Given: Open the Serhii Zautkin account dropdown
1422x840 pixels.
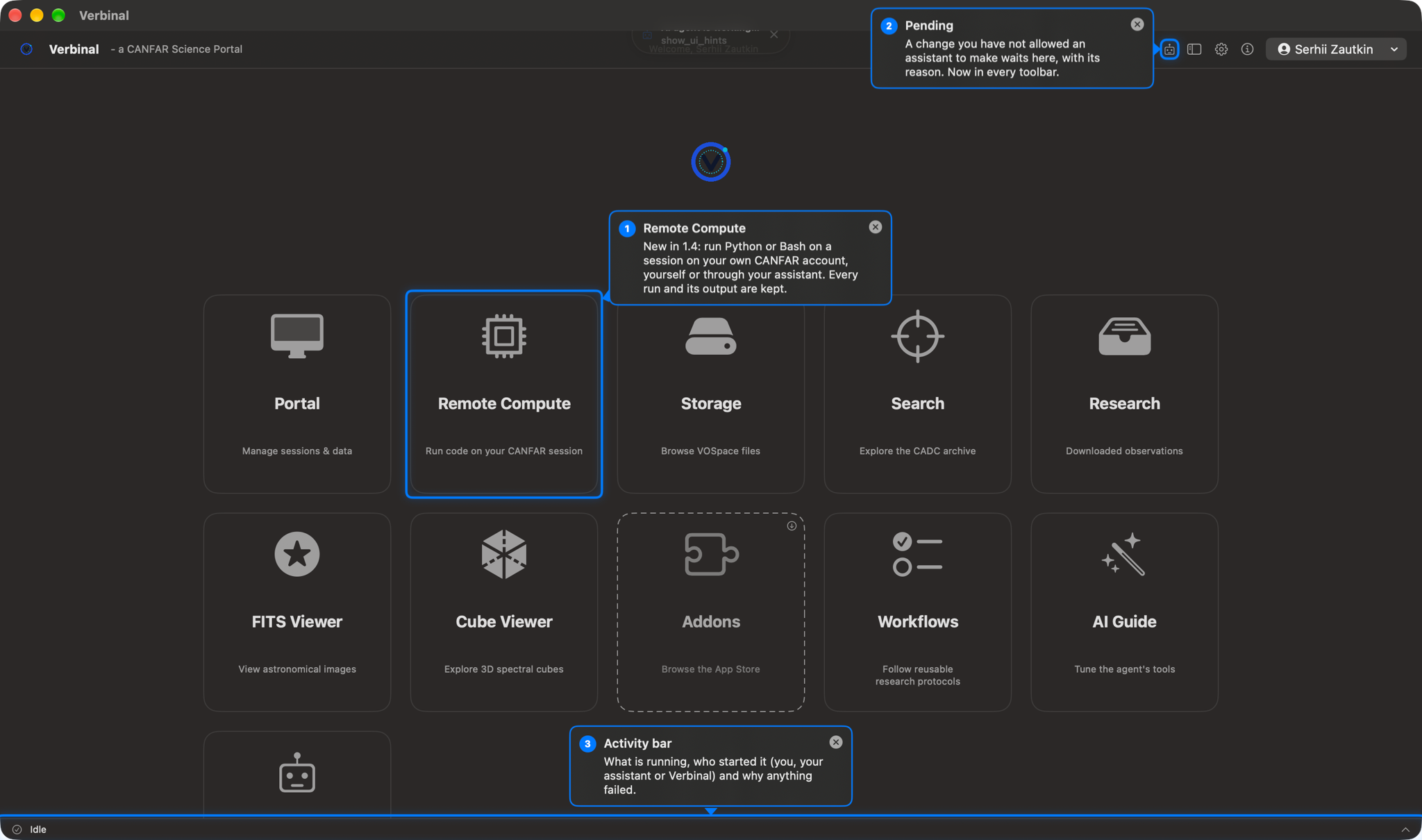Looking at the screenshot, I should (1337, 49).
